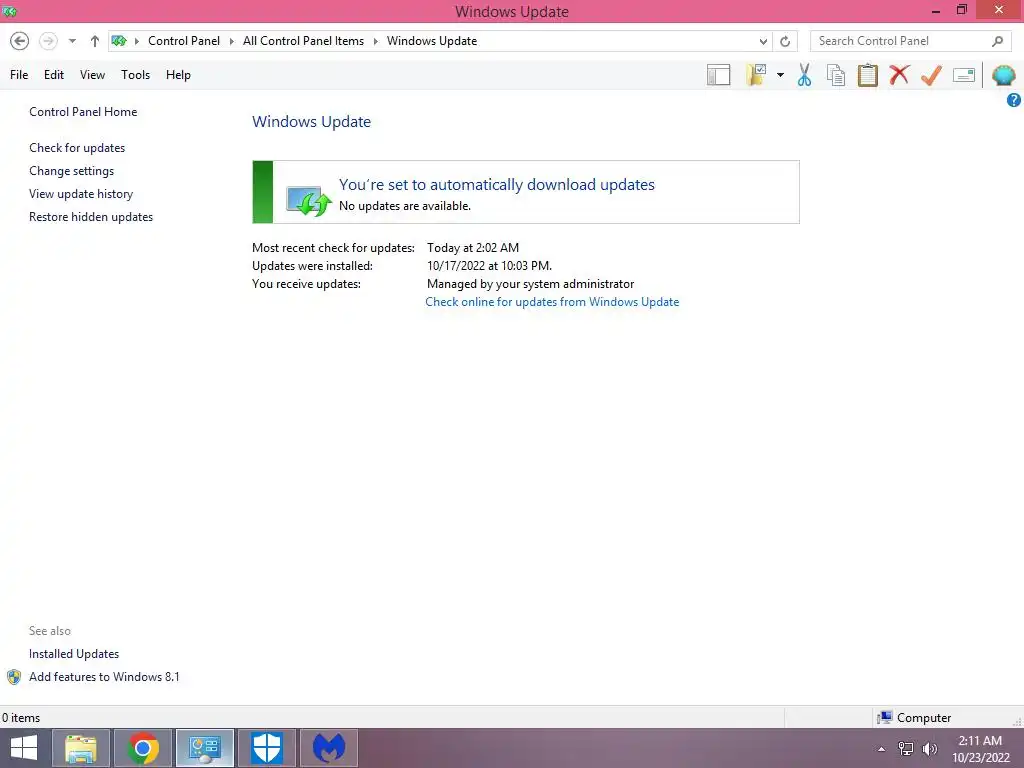Go back using the back arrow
The height and width of the screenshot is (768, 1024).
point(20,41)
